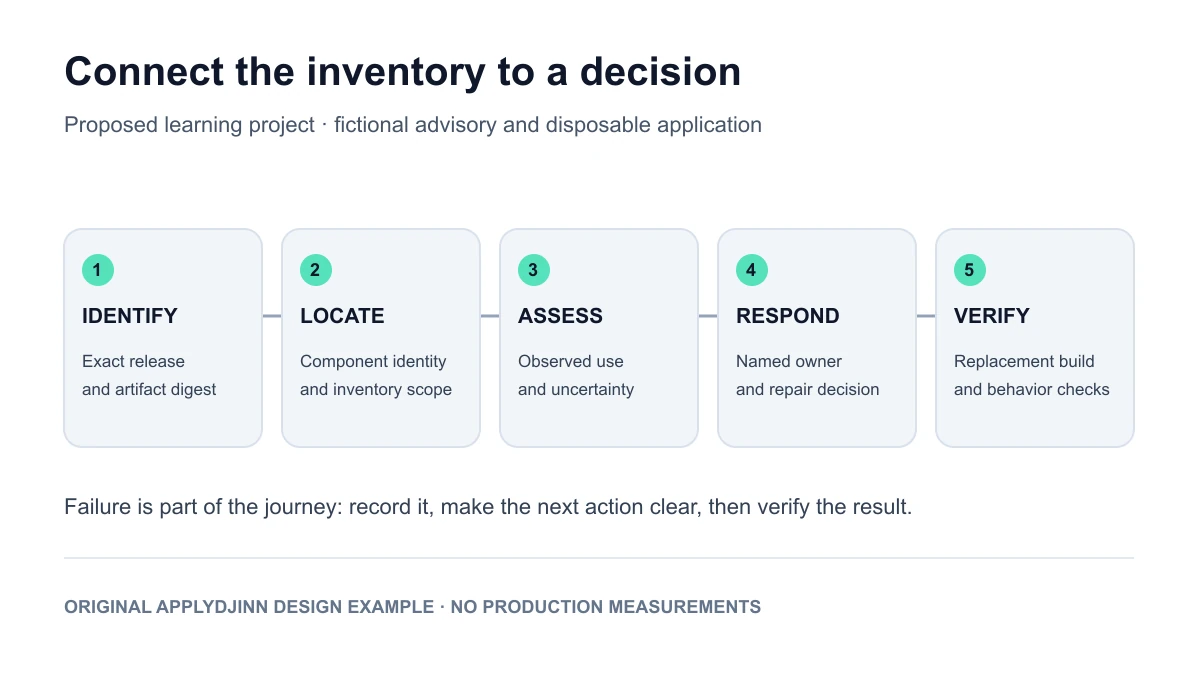Select the LOCATE card heading

click(342, 316)
